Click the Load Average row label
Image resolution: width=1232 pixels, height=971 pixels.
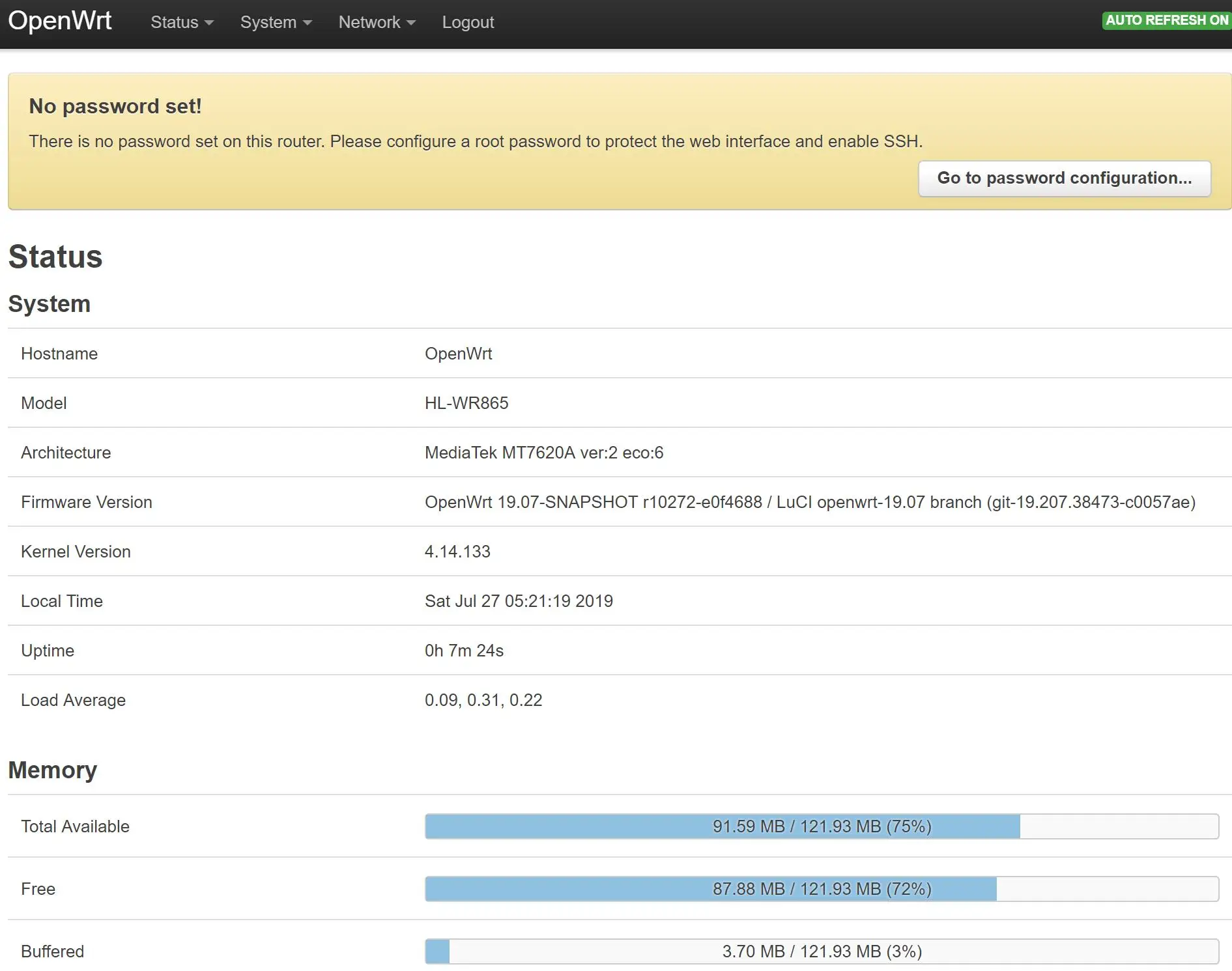(73, 700)
